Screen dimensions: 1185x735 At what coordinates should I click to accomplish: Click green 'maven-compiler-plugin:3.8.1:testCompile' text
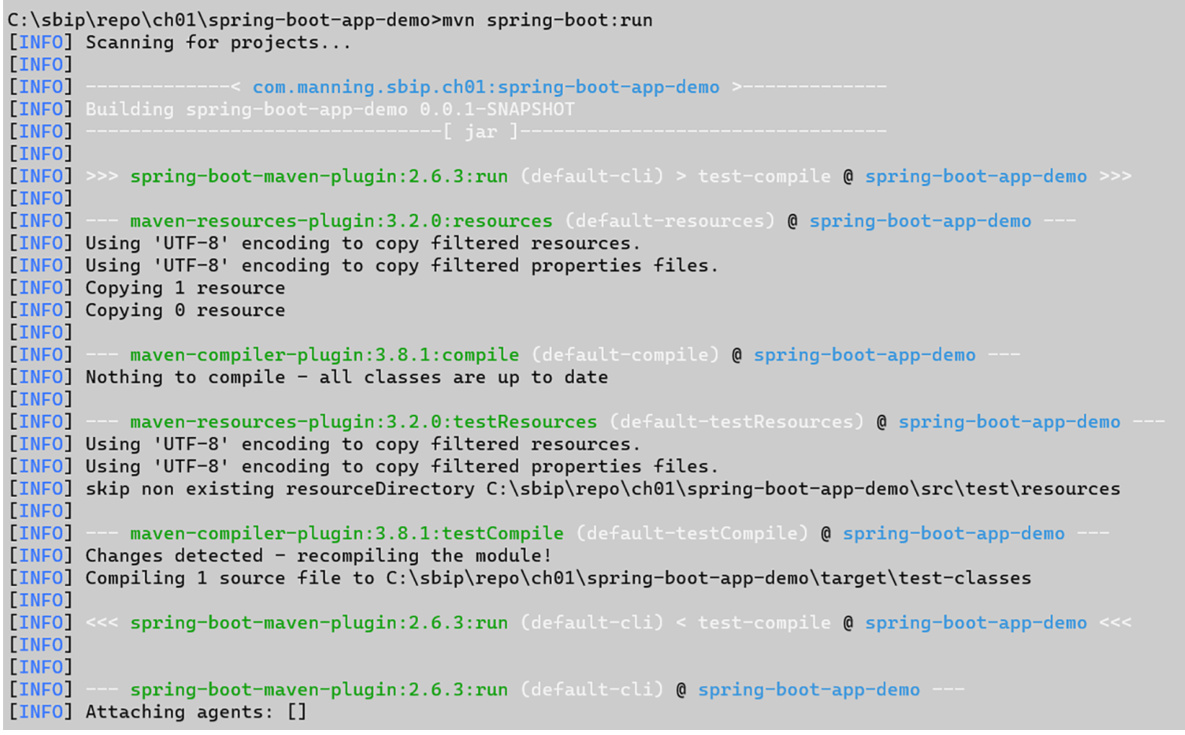pyautogui.click(x=346, y=534)
